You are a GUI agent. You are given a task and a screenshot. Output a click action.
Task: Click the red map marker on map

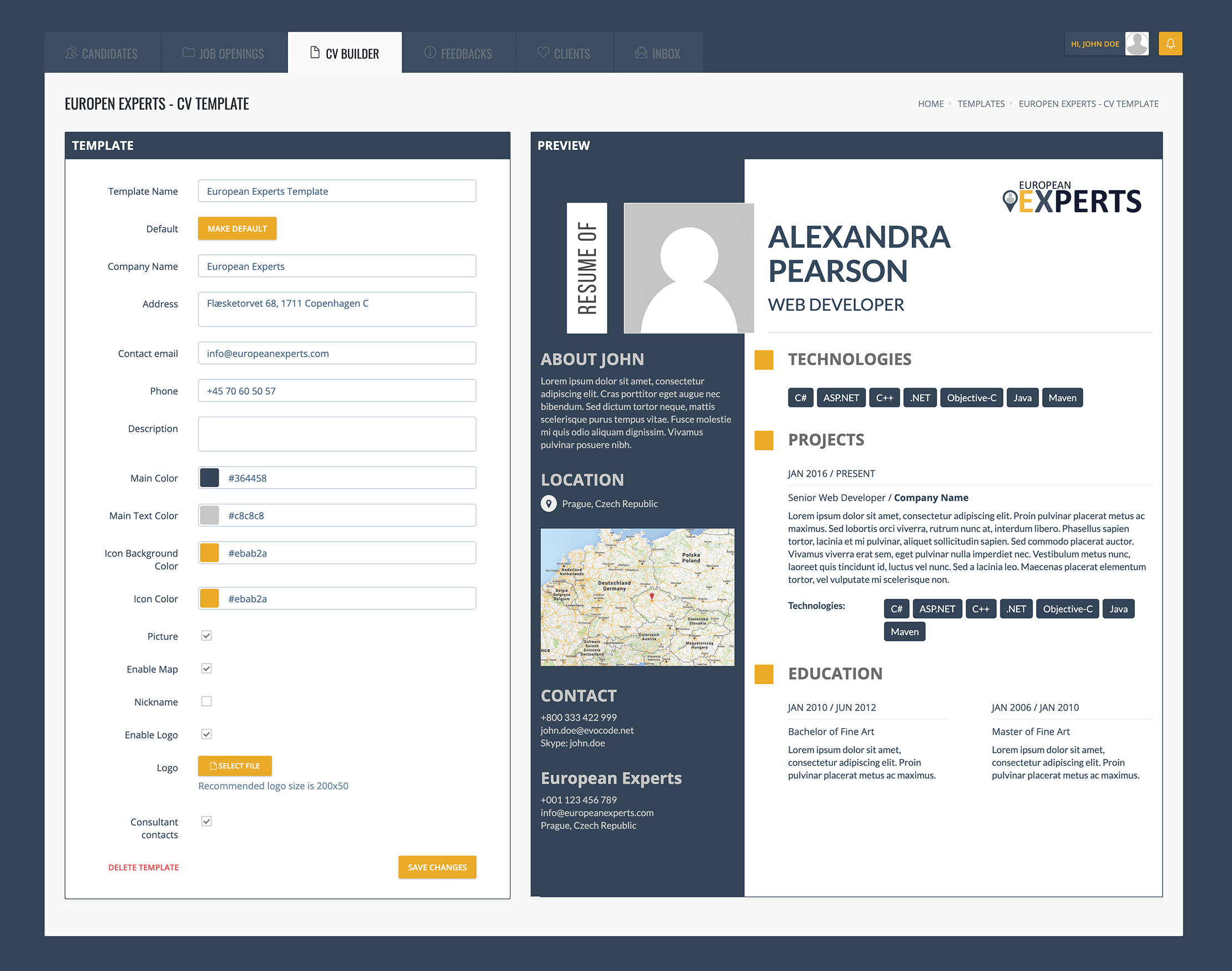click(652, 596)
